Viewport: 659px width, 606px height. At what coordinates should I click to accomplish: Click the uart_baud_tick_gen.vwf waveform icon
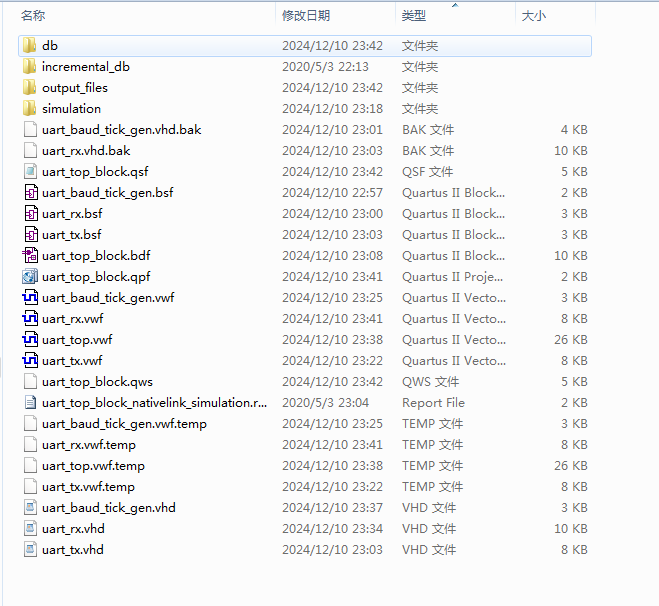click(x=30, y=298)
